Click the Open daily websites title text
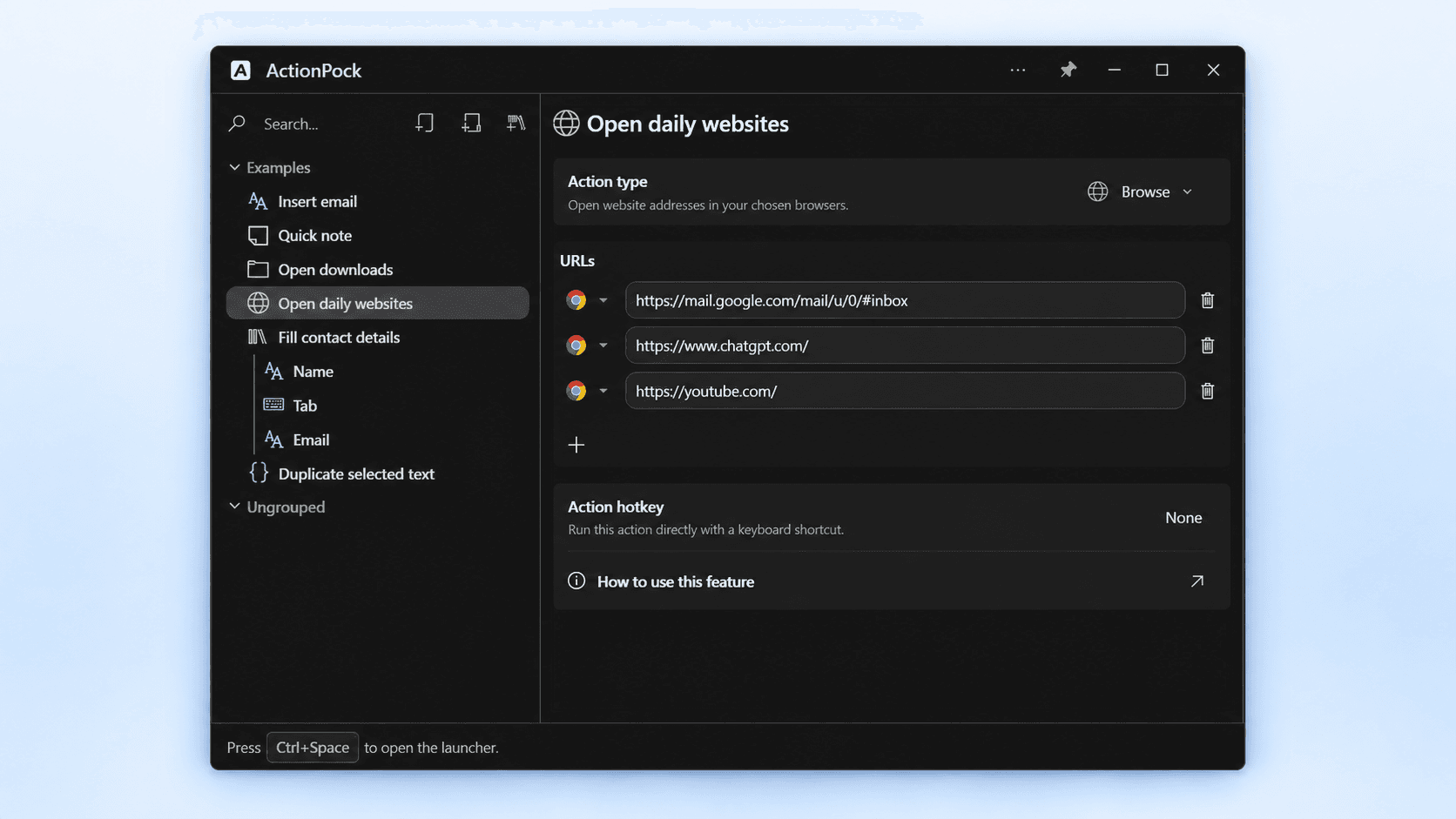 (x=688, y=124)
